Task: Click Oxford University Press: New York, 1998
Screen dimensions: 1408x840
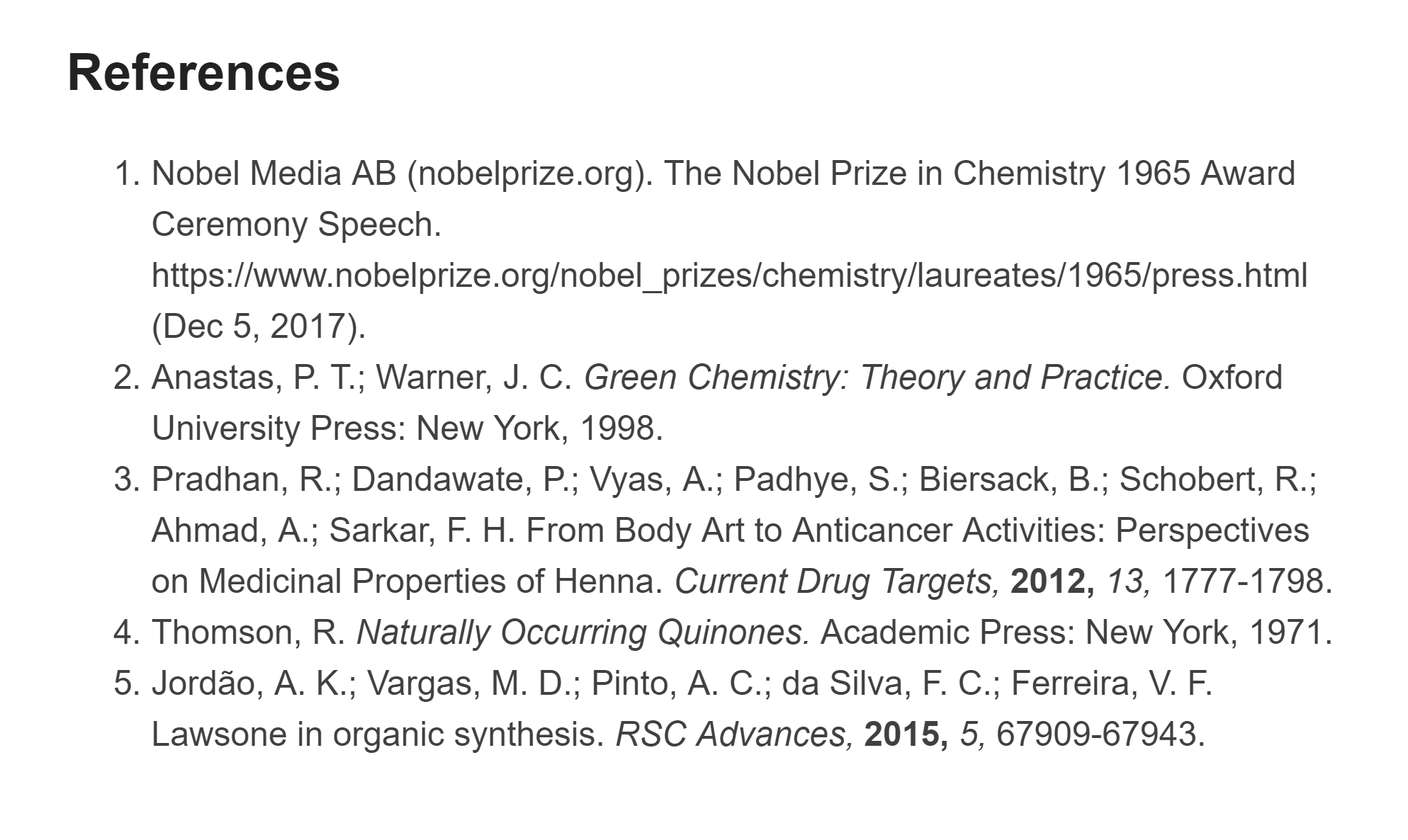Action: (717, 403)
